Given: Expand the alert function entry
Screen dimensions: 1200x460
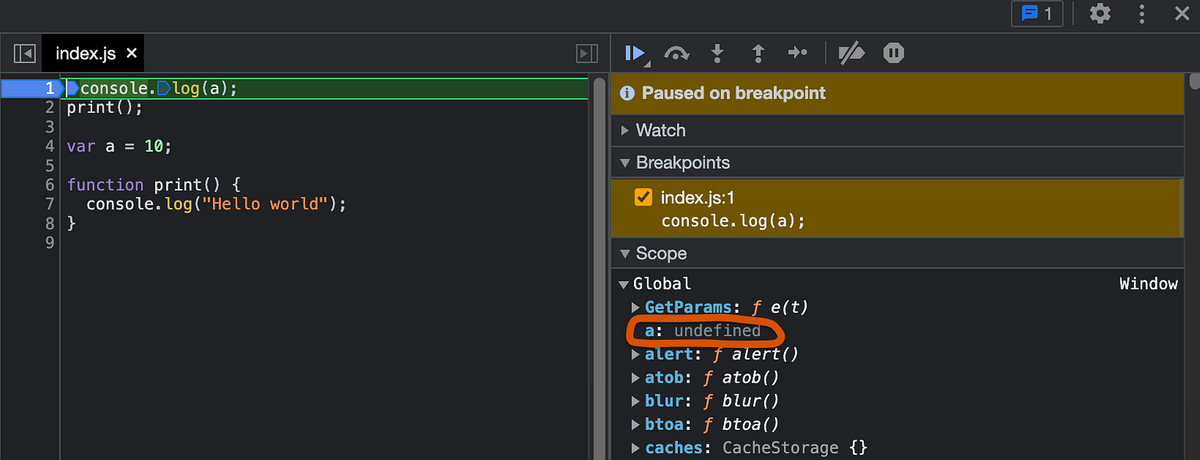Looking at the screenshot, I should click(x=636, y=354).
